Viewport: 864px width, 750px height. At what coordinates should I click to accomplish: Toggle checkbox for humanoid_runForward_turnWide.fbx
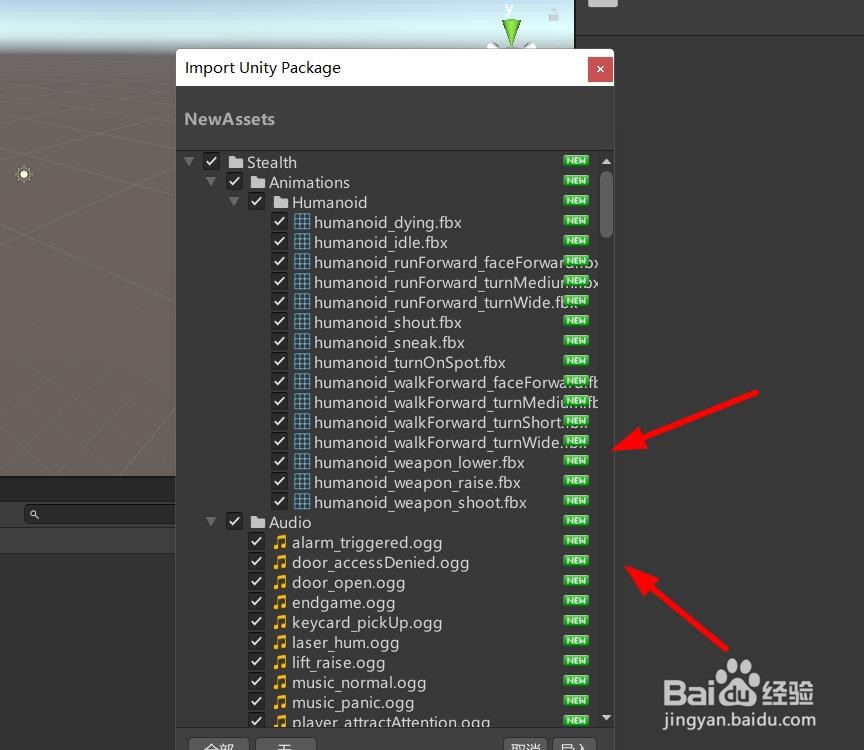point(279,301)
